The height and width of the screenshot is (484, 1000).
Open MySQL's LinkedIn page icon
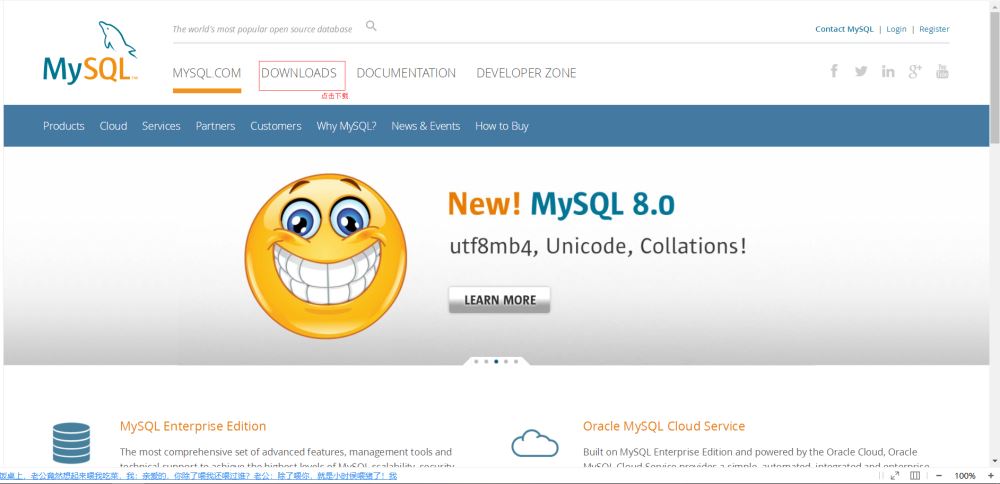click(888, 71)
